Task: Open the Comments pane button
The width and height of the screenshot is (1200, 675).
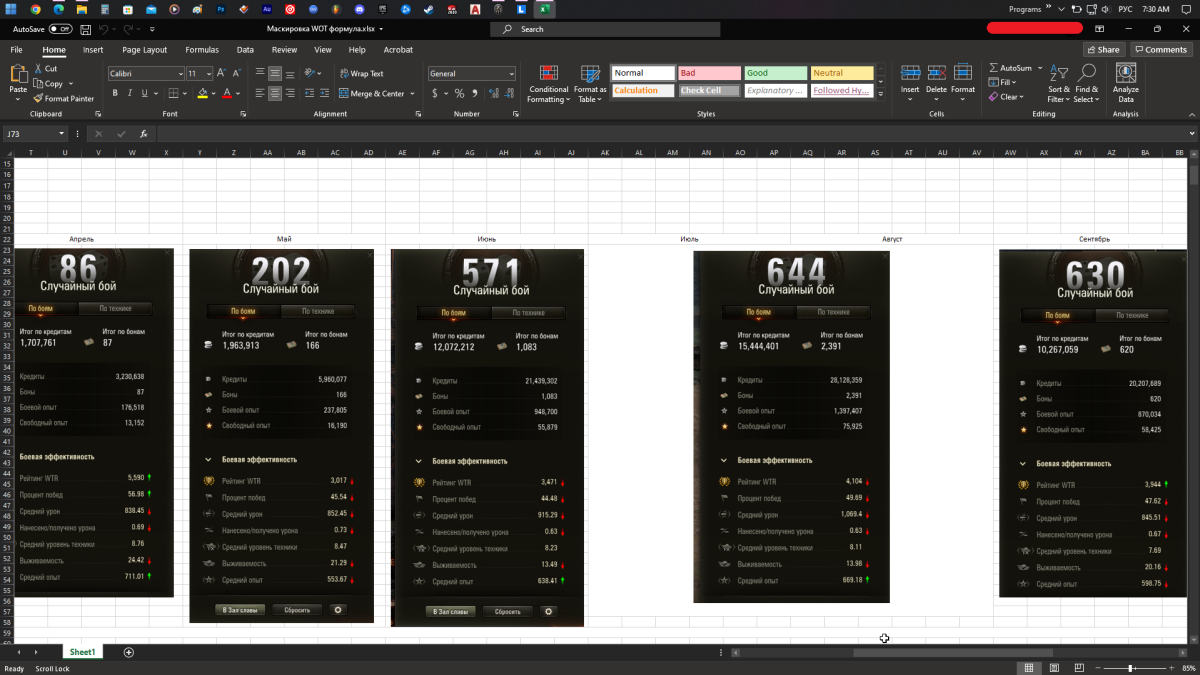Action: pos(1160,49)
